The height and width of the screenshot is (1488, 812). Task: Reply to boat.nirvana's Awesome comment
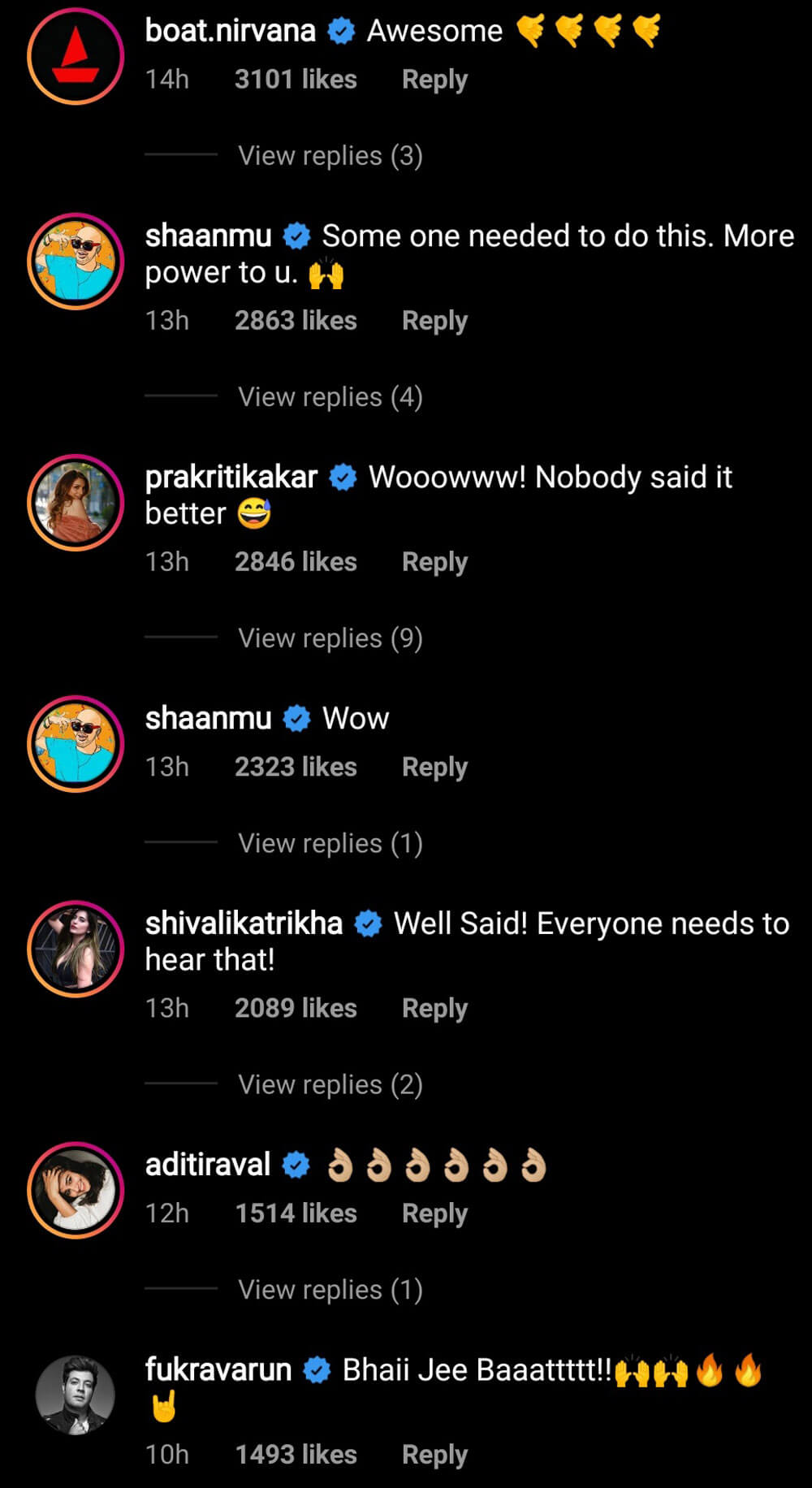coord(434,80)
